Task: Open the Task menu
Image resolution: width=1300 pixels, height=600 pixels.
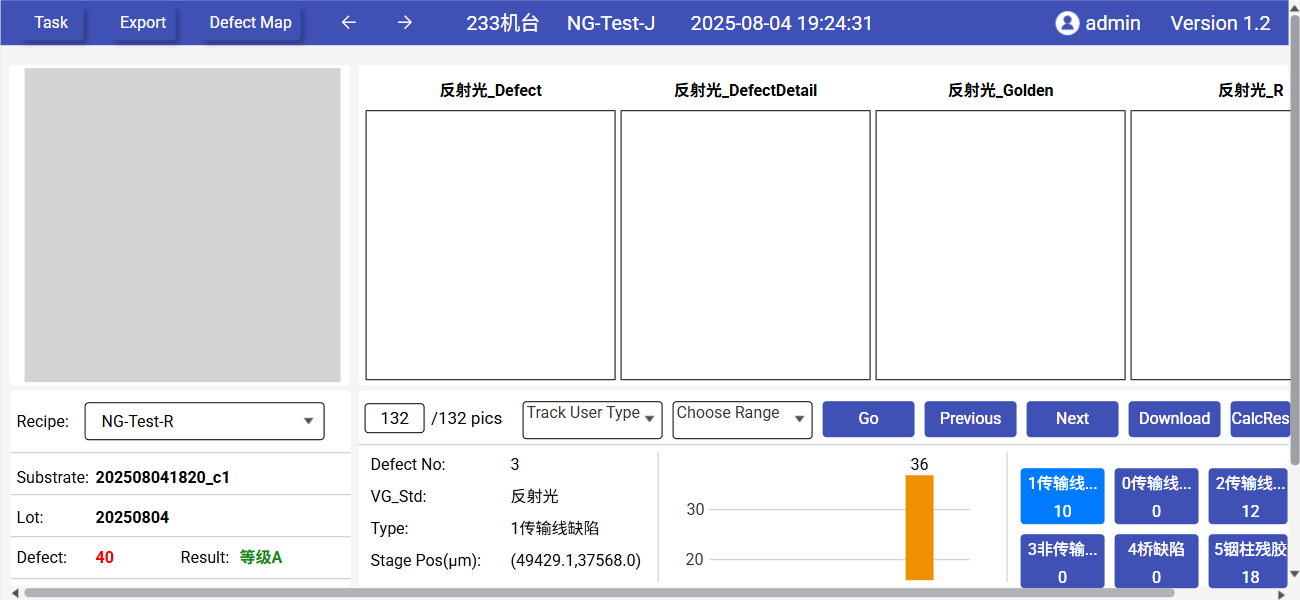Action: [x=51, y=23]
